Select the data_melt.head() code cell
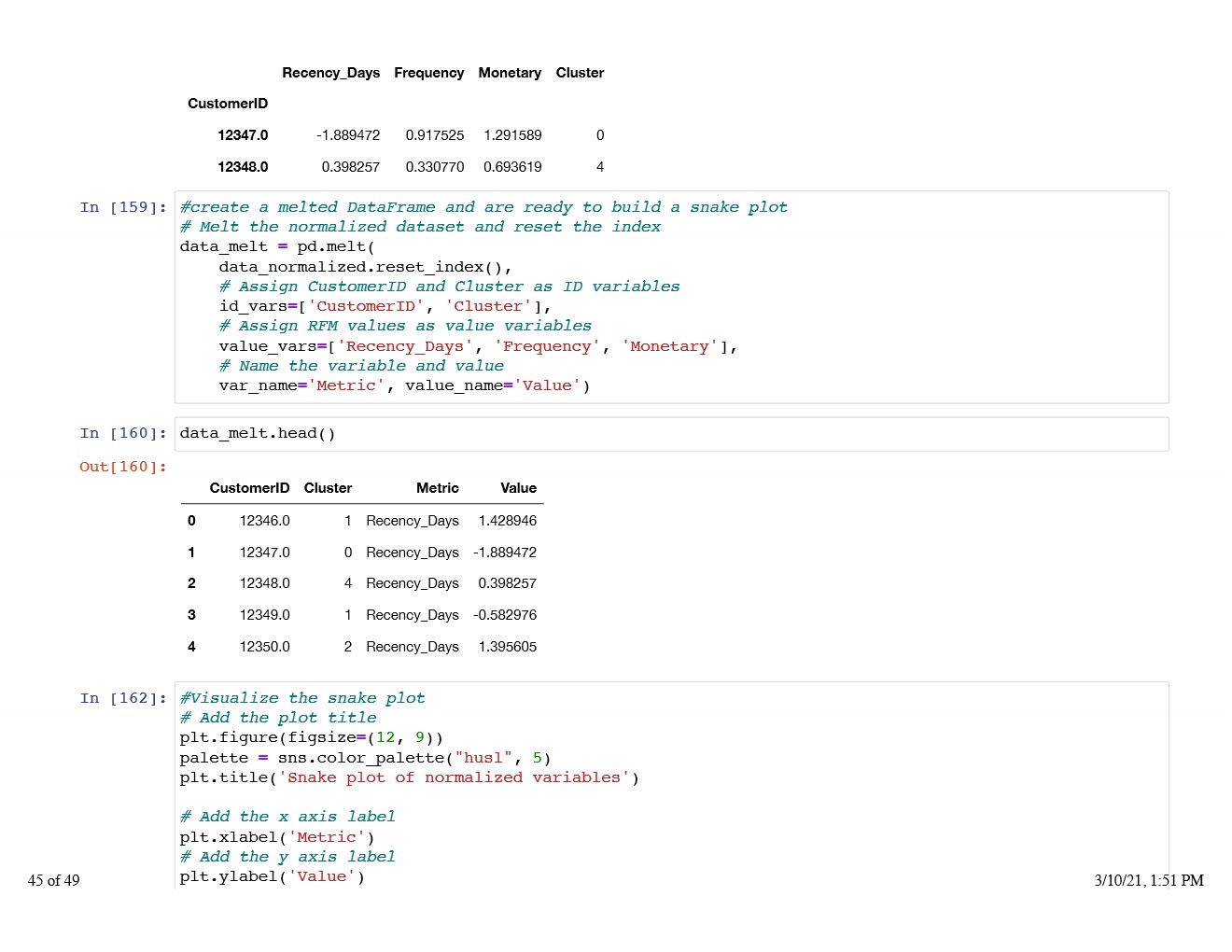This screenshot has height=952, width=1232. (x=670, y=434)
